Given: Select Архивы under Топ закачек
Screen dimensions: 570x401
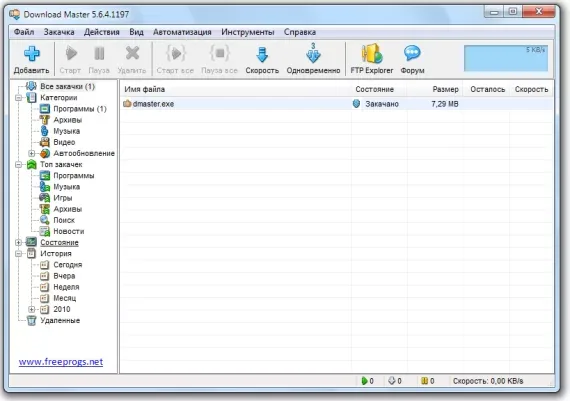Looking at the screenshot, I should pyautogui.click(x=68, y=209).
